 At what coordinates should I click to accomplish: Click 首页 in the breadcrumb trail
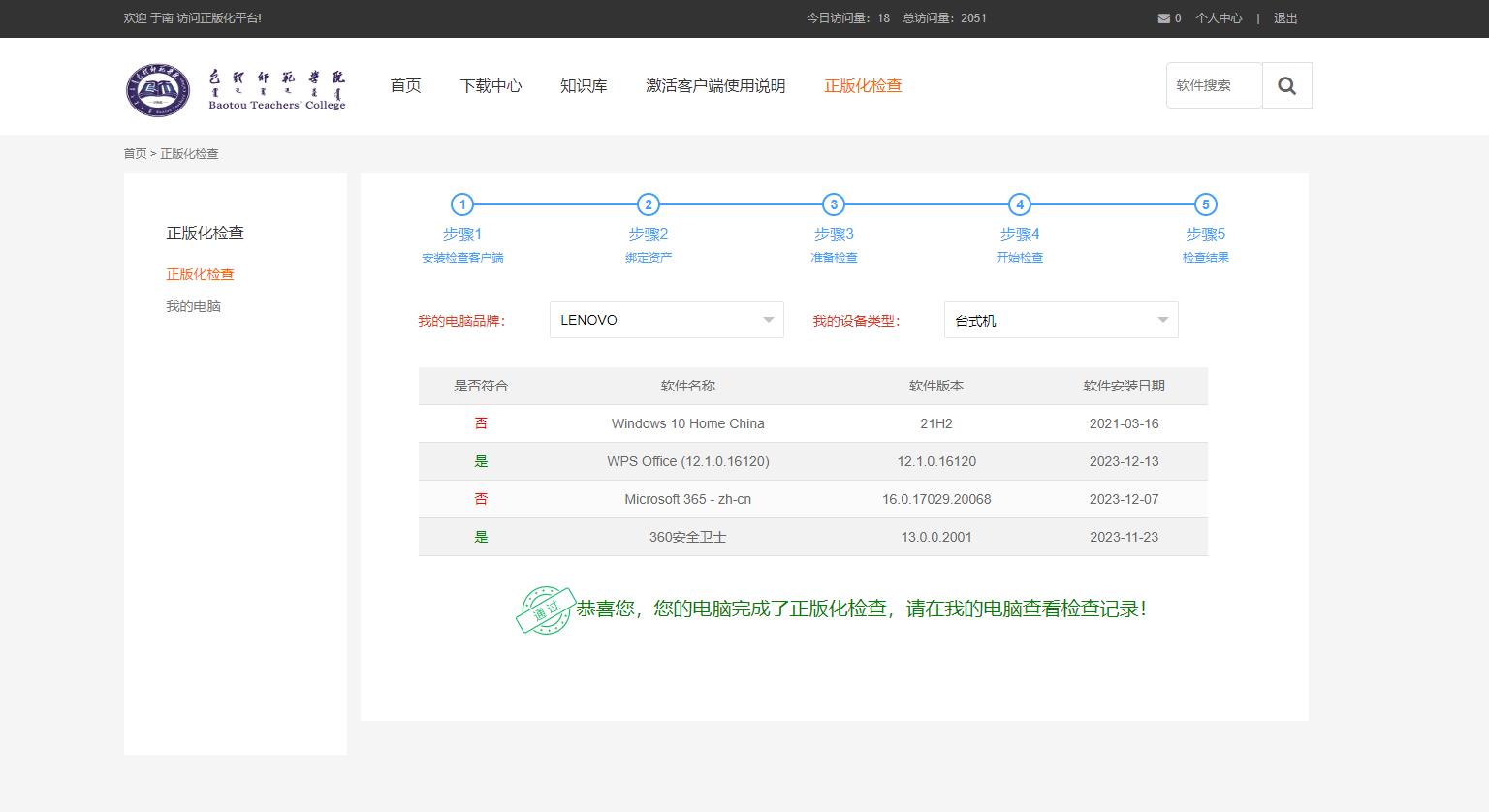coord(135,154)
